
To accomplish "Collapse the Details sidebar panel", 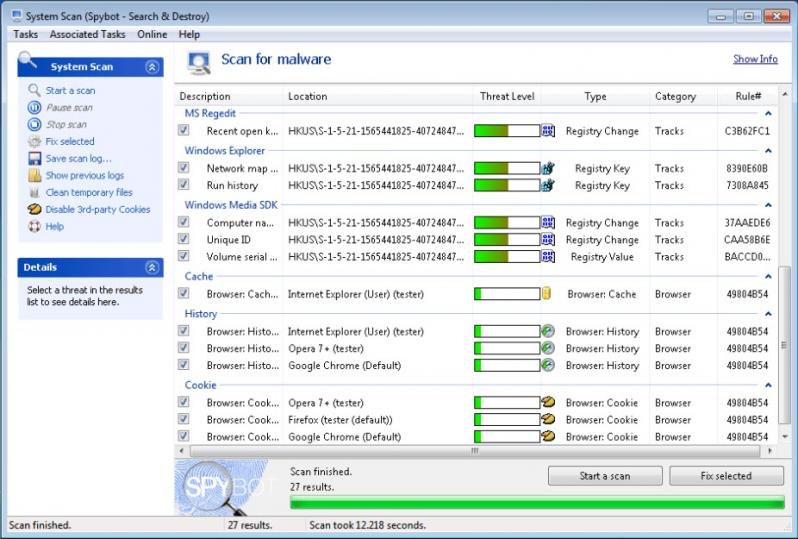I will [152, 267].
